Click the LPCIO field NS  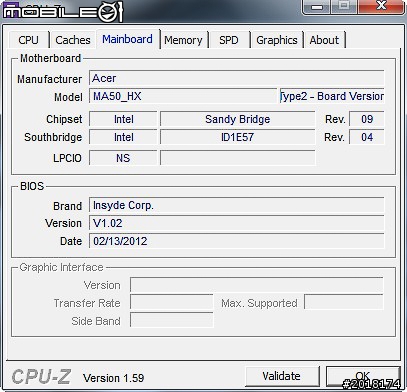123,158
